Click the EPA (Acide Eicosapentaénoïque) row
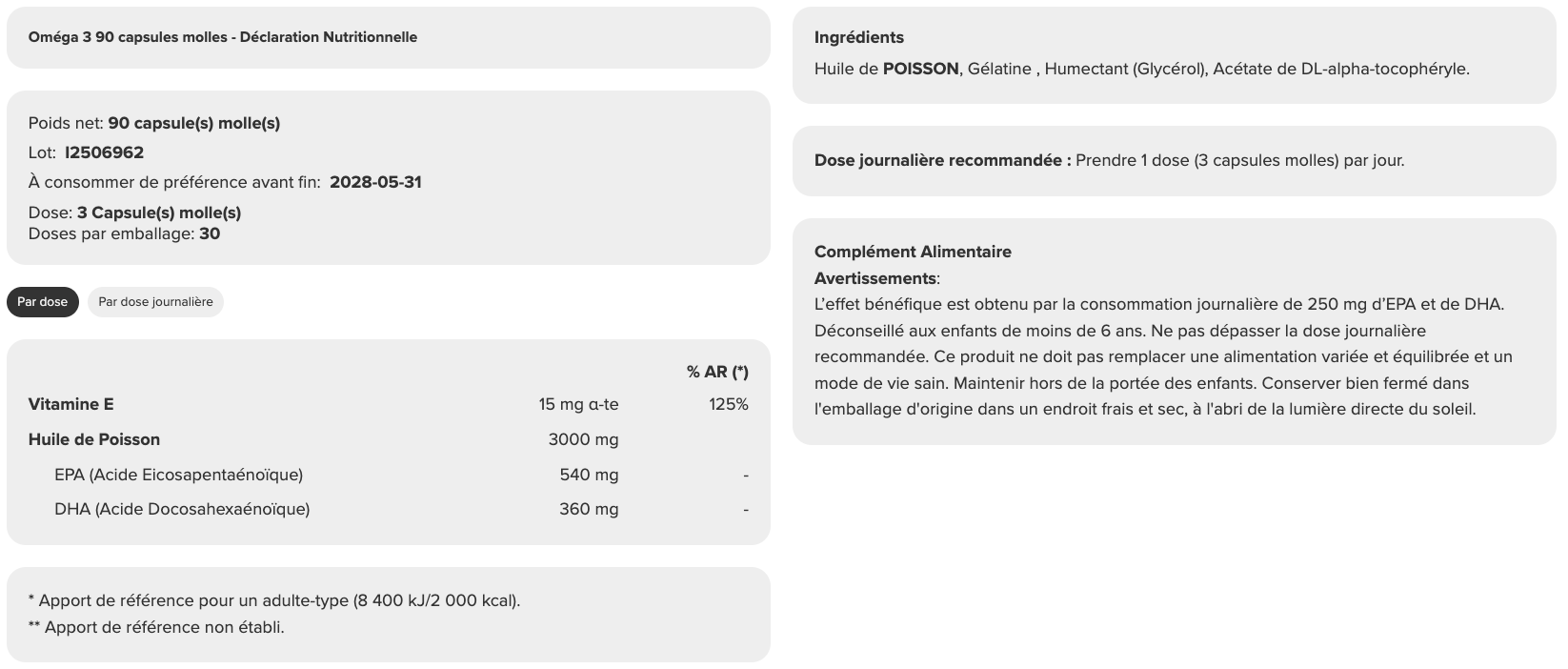This screenshot has height=669, width=1568. 179,475
